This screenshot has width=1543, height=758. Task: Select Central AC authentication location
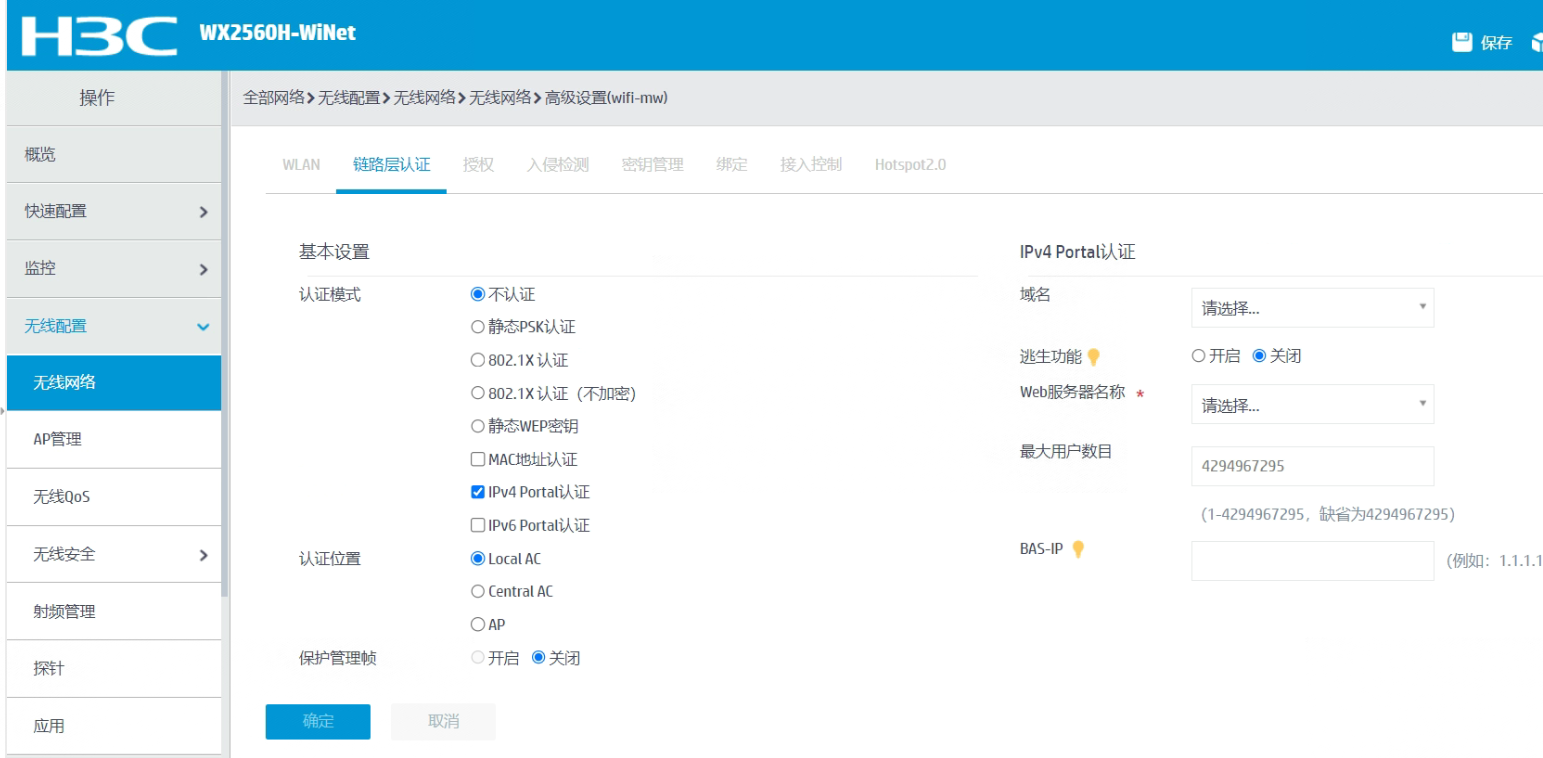(477, 591)
